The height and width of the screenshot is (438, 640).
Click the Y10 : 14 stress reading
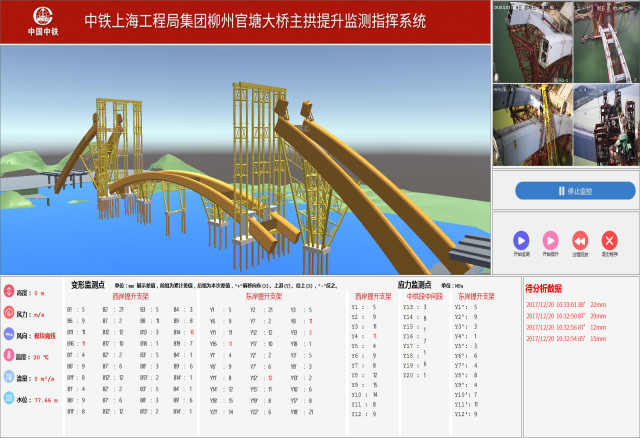[364, 395]
